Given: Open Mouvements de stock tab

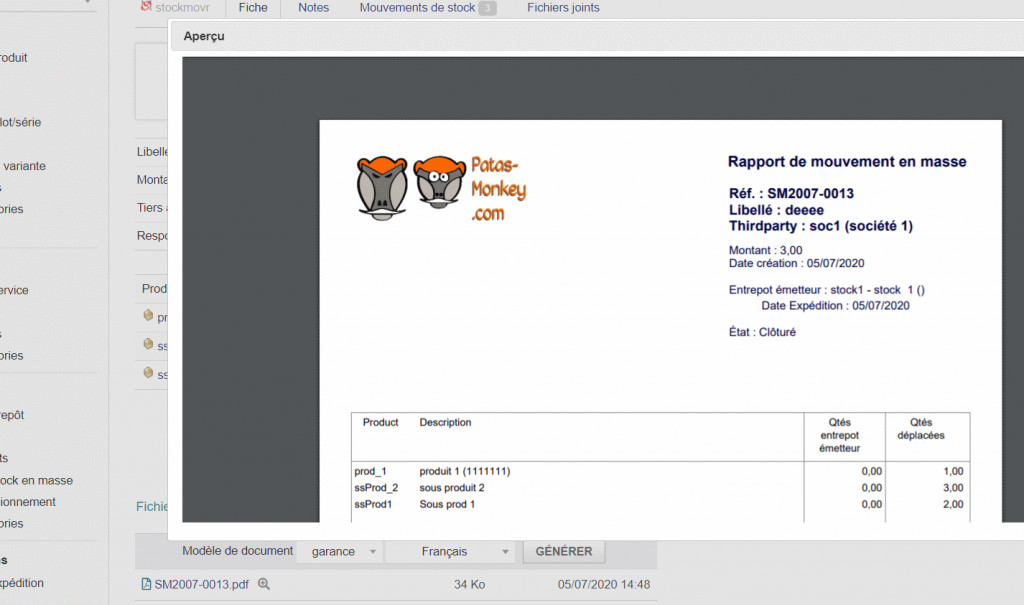Looking at the screenshot, I should 427,8.
